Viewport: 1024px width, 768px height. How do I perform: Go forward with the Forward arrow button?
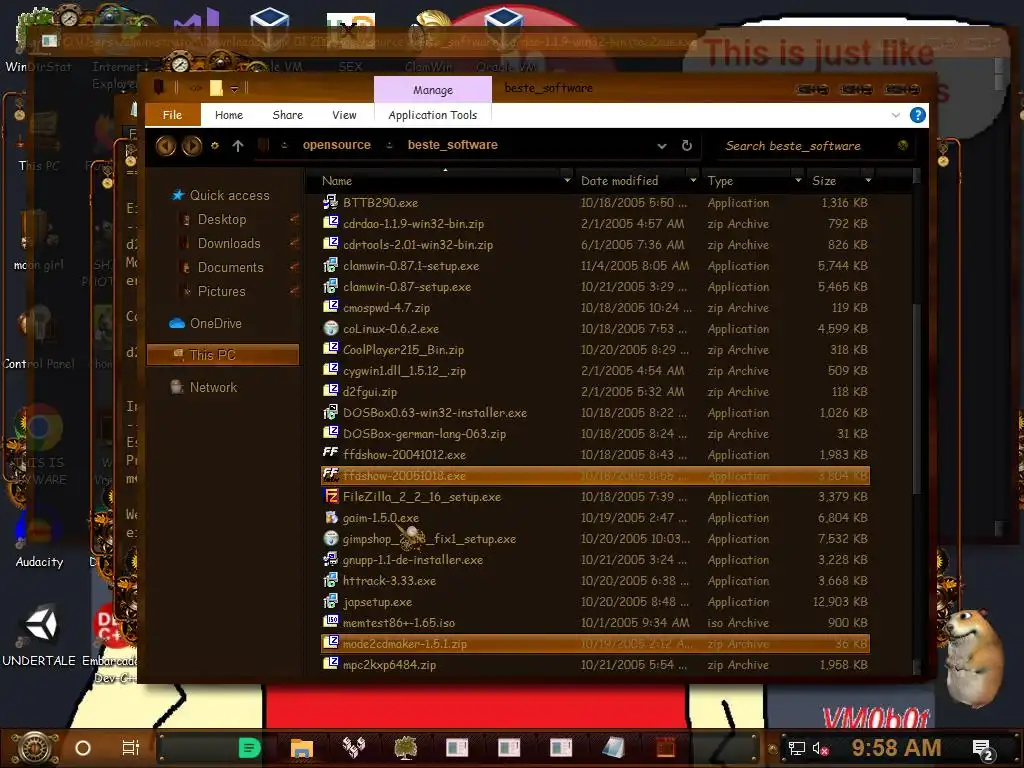pyautogui.click(x=192, y=146)
